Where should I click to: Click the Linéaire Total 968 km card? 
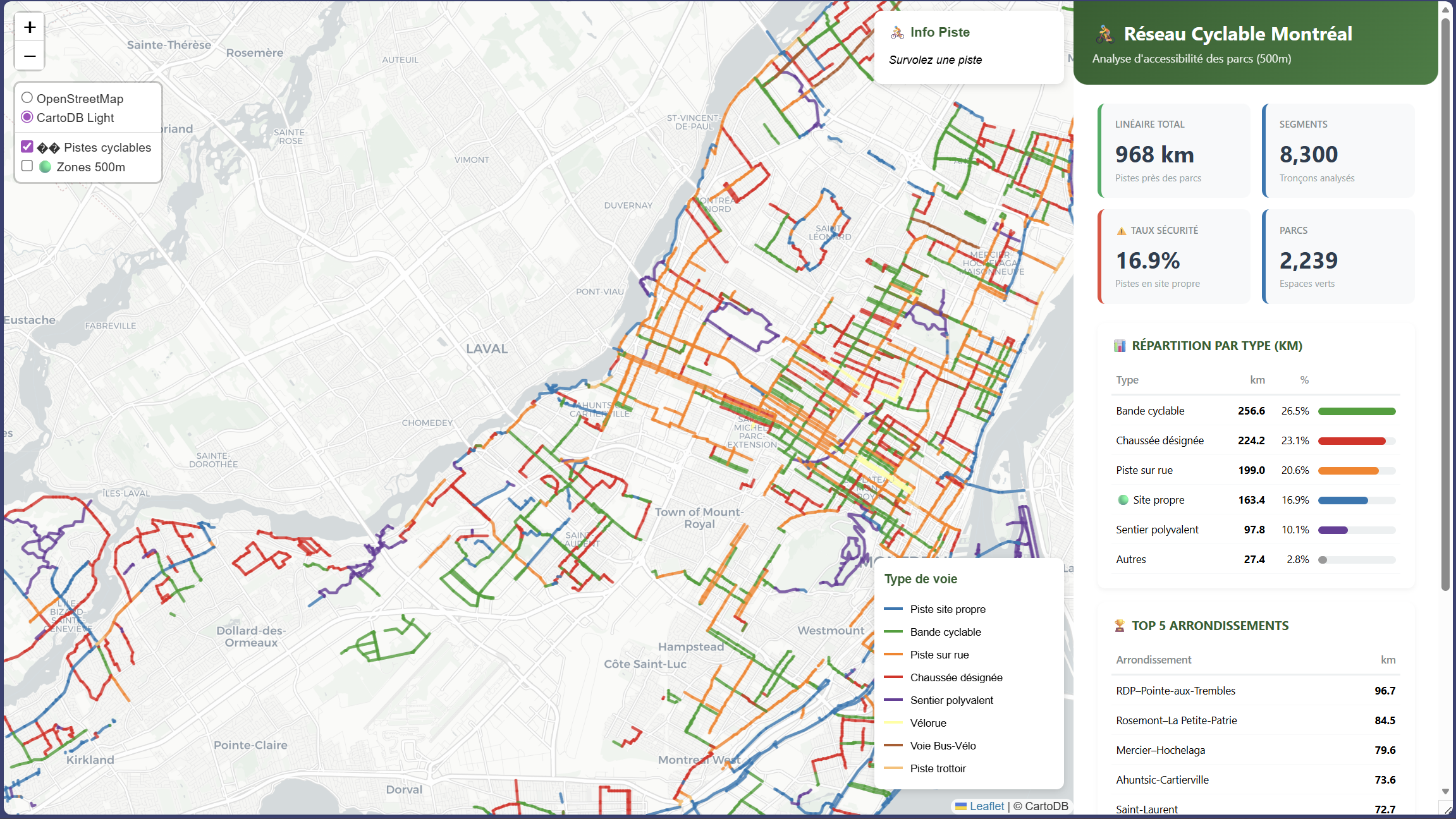1174,151
